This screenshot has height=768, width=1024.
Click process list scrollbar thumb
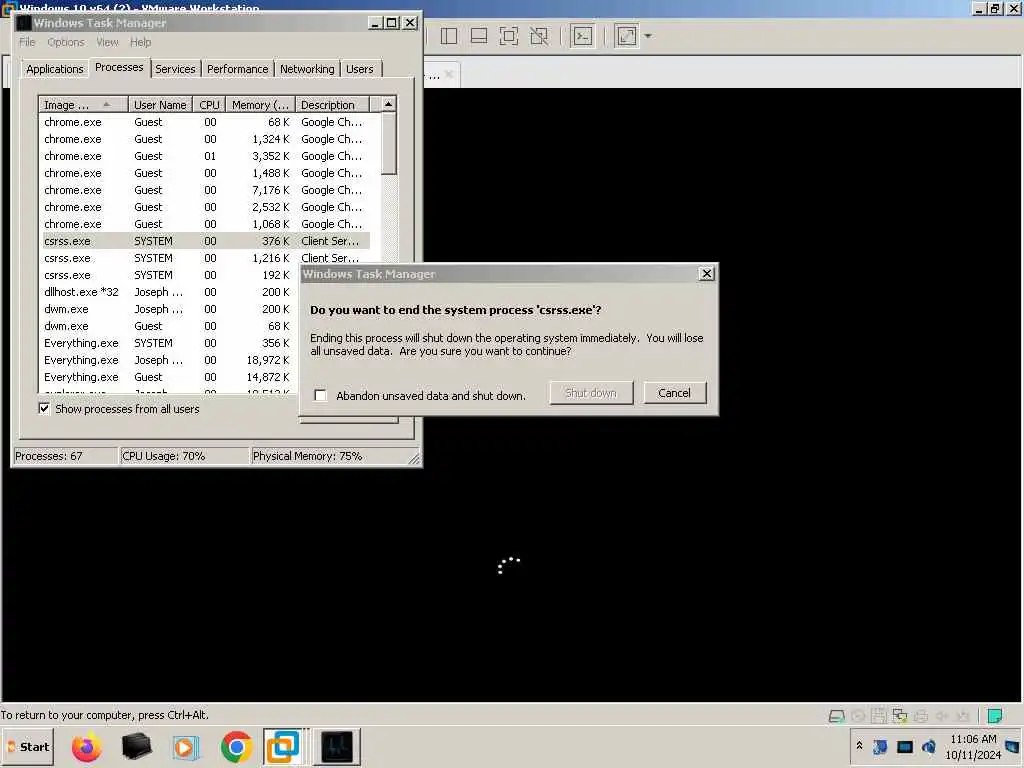(389, 144)
